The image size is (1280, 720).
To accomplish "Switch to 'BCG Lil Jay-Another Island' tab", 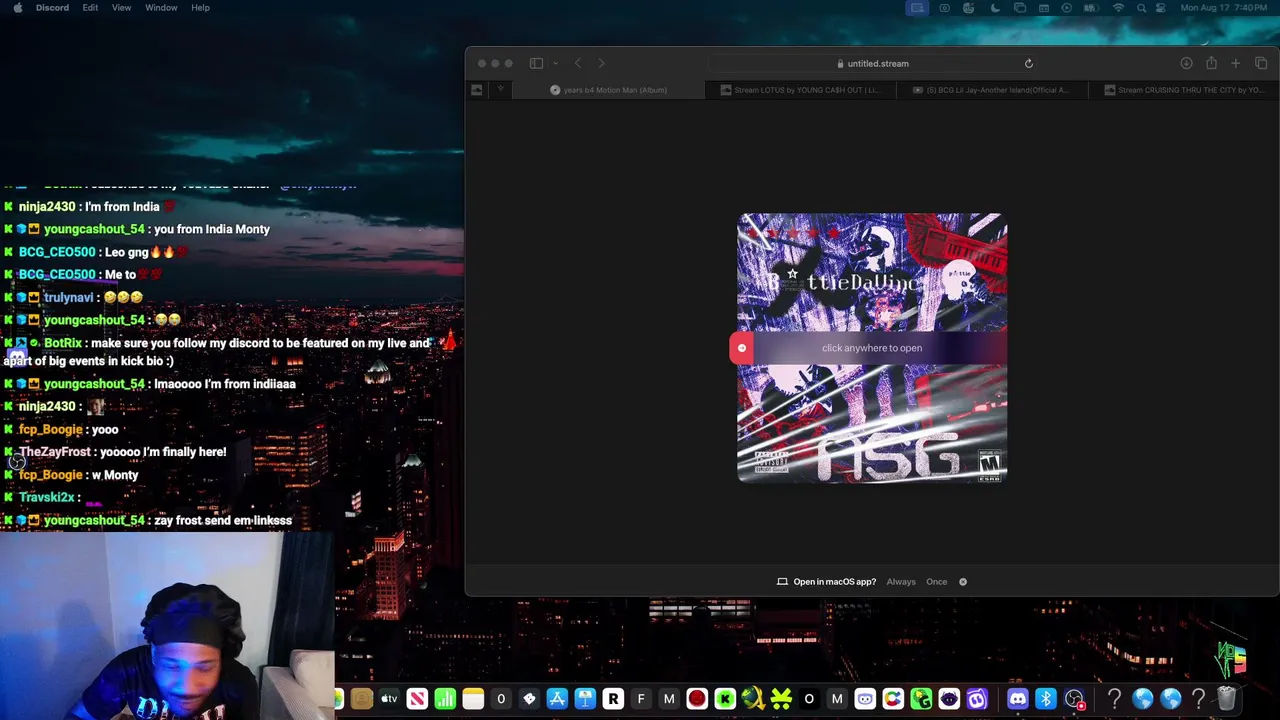I will pyautogui.click(x=990, y=90).
